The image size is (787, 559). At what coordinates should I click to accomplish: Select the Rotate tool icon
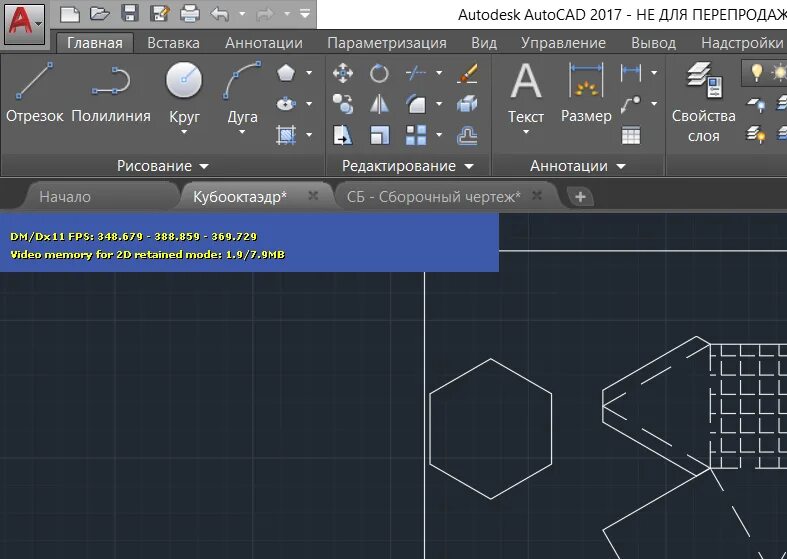(379, 73)
